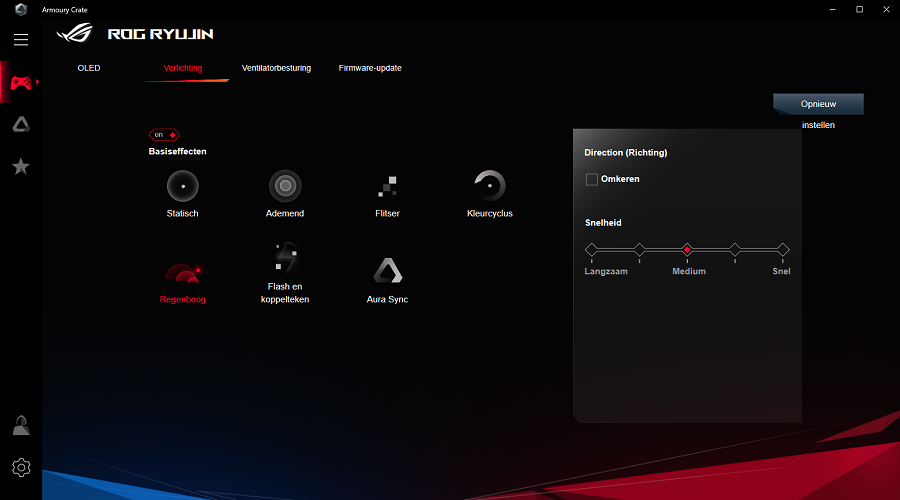
Task: Click the Direction (Richting) label
Action: click(x=626, y=153)
